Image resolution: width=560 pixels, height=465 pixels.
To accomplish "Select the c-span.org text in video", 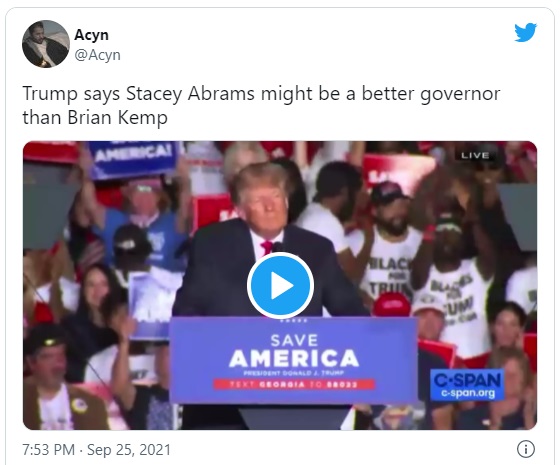I will click(469, 394).
